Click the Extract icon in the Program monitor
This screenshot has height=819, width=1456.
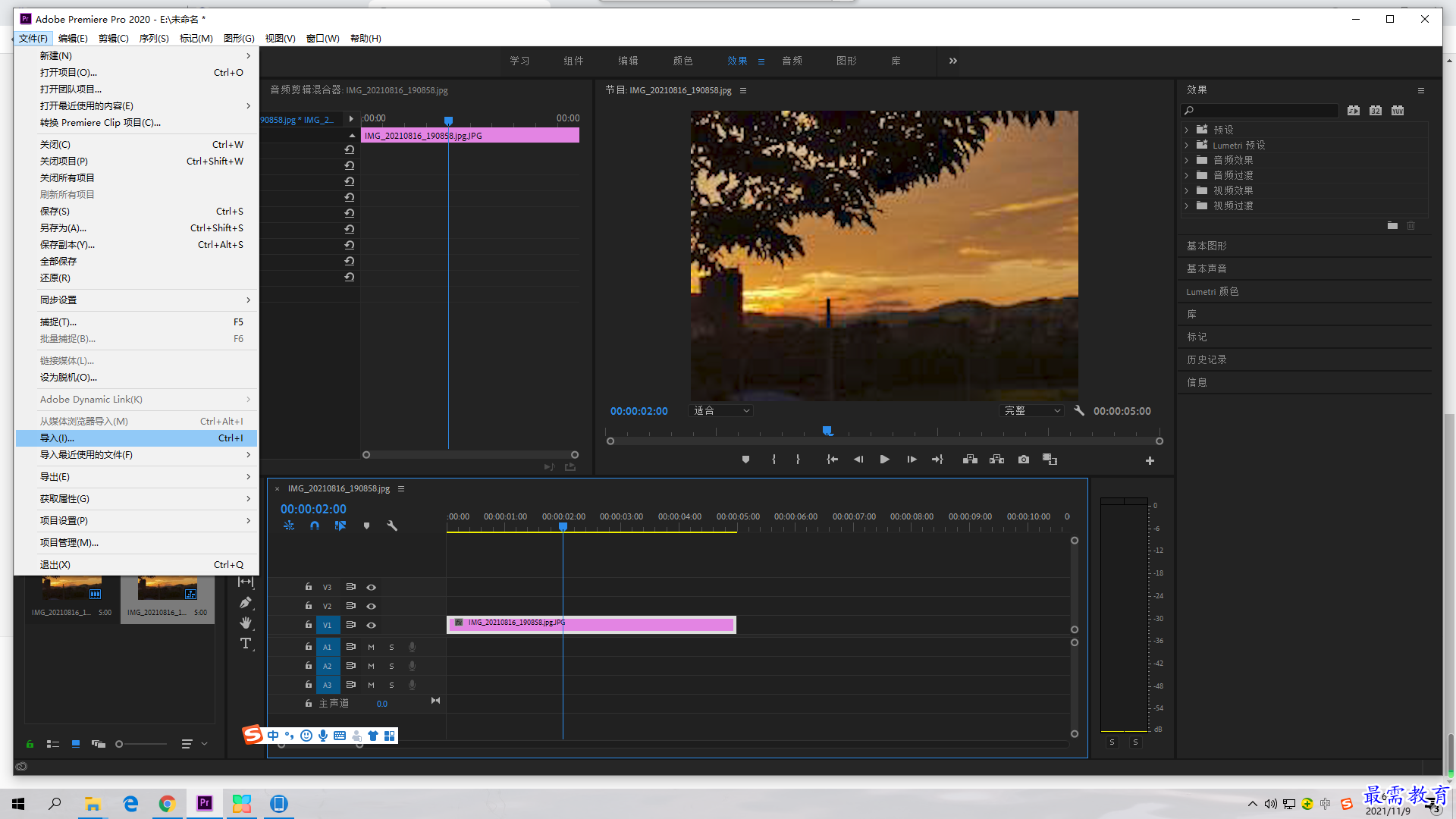996,460
